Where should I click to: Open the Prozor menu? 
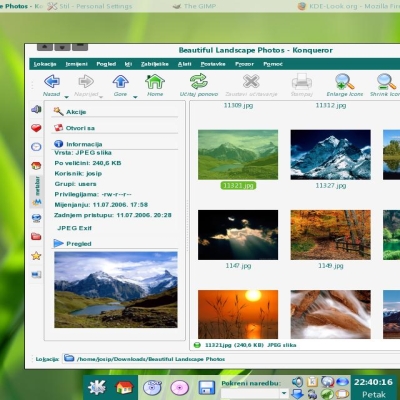coord(244,64)
